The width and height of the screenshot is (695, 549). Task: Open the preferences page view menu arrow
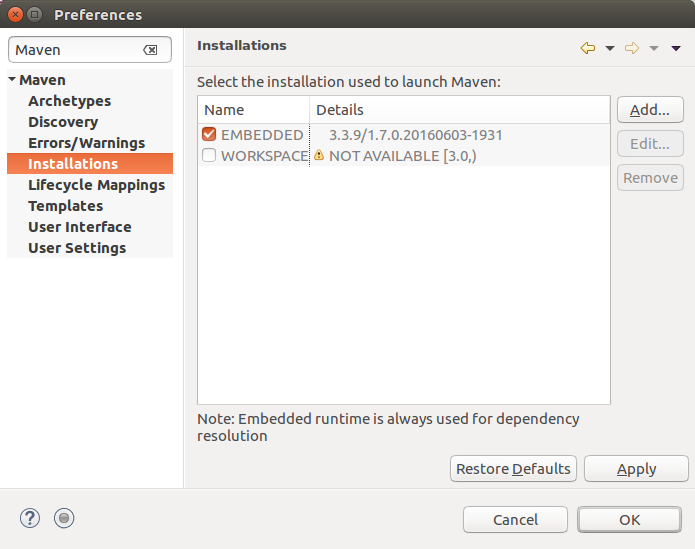(675, 48)
